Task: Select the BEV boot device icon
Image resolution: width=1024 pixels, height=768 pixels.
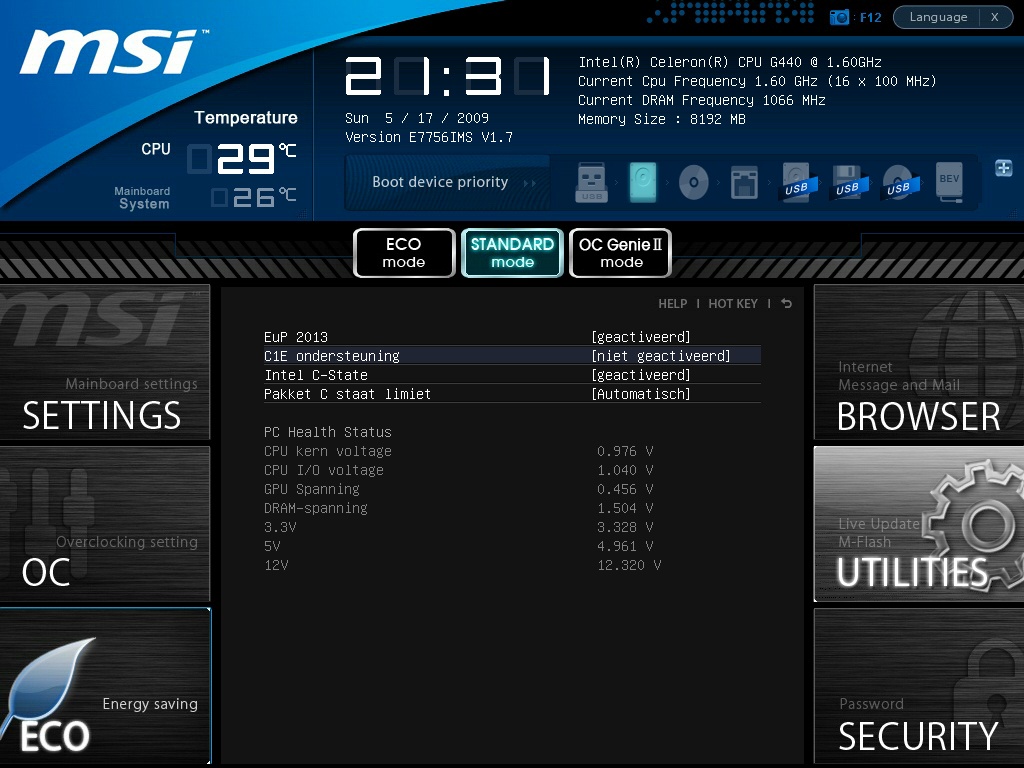Action: coord(950,182)
